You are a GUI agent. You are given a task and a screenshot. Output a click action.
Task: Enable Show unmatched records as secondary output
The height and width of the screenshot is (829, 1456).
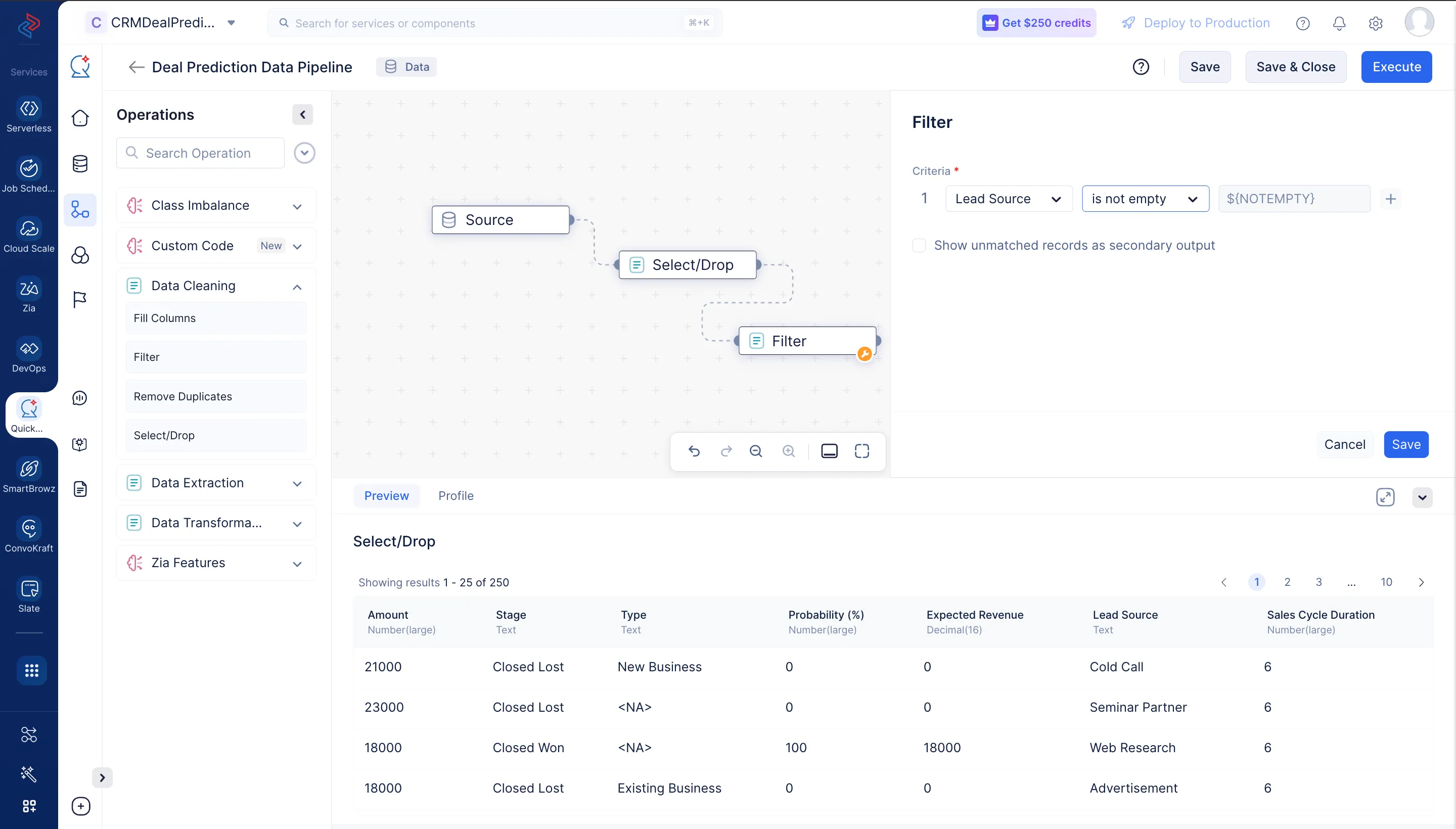(x=919, y=245)
